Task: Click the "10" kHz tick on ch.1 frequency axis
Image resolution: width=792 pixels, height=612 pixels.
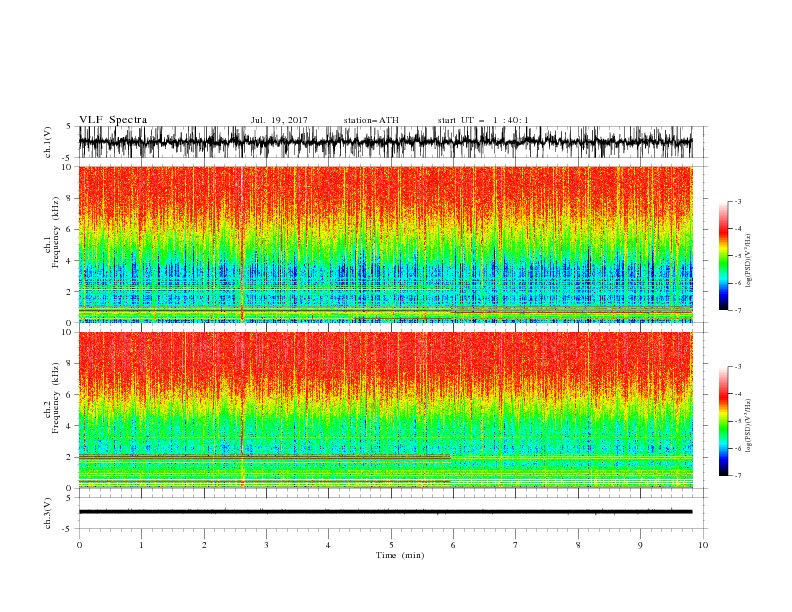Action: pos(68,167)
